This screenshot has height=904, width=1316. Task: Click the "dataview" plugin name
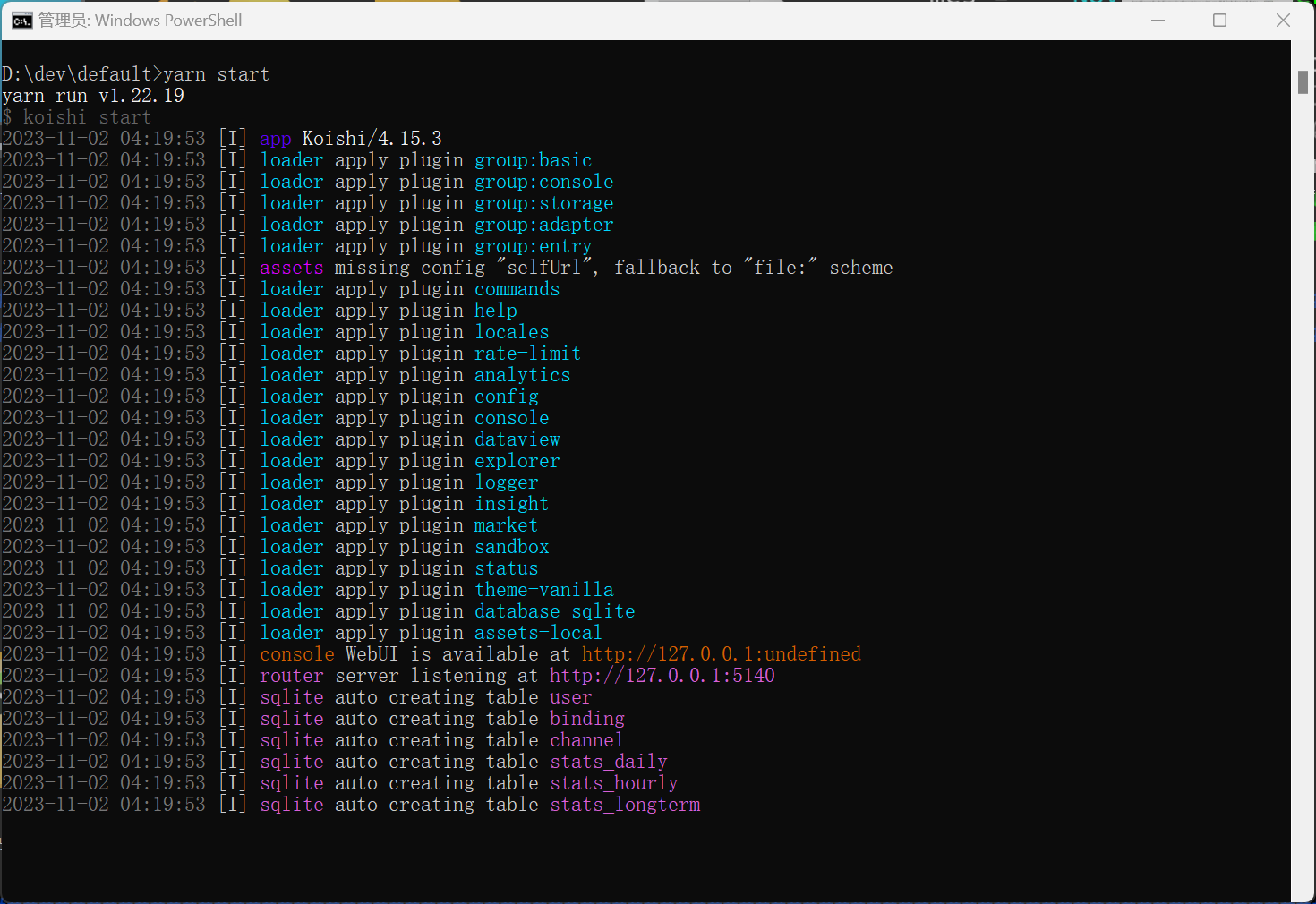point(517,439)
